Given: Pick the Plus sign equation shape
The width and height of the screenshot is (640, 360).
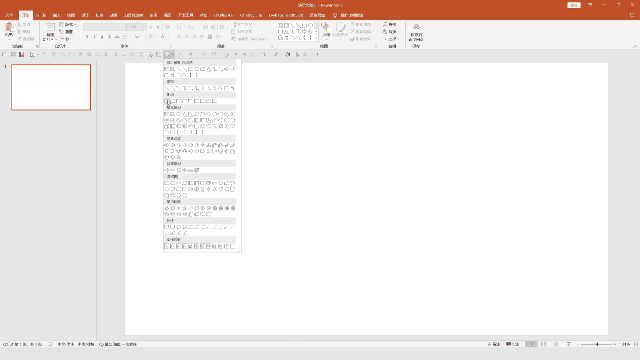Looking at the screenshot, I should click(166, 170).
